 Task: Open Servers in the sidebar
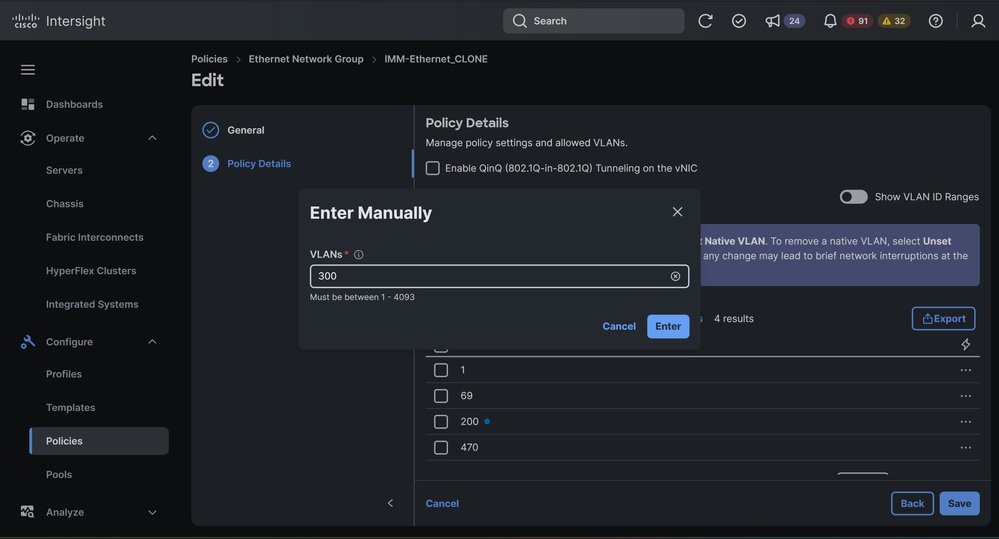(x=64, y=170)
